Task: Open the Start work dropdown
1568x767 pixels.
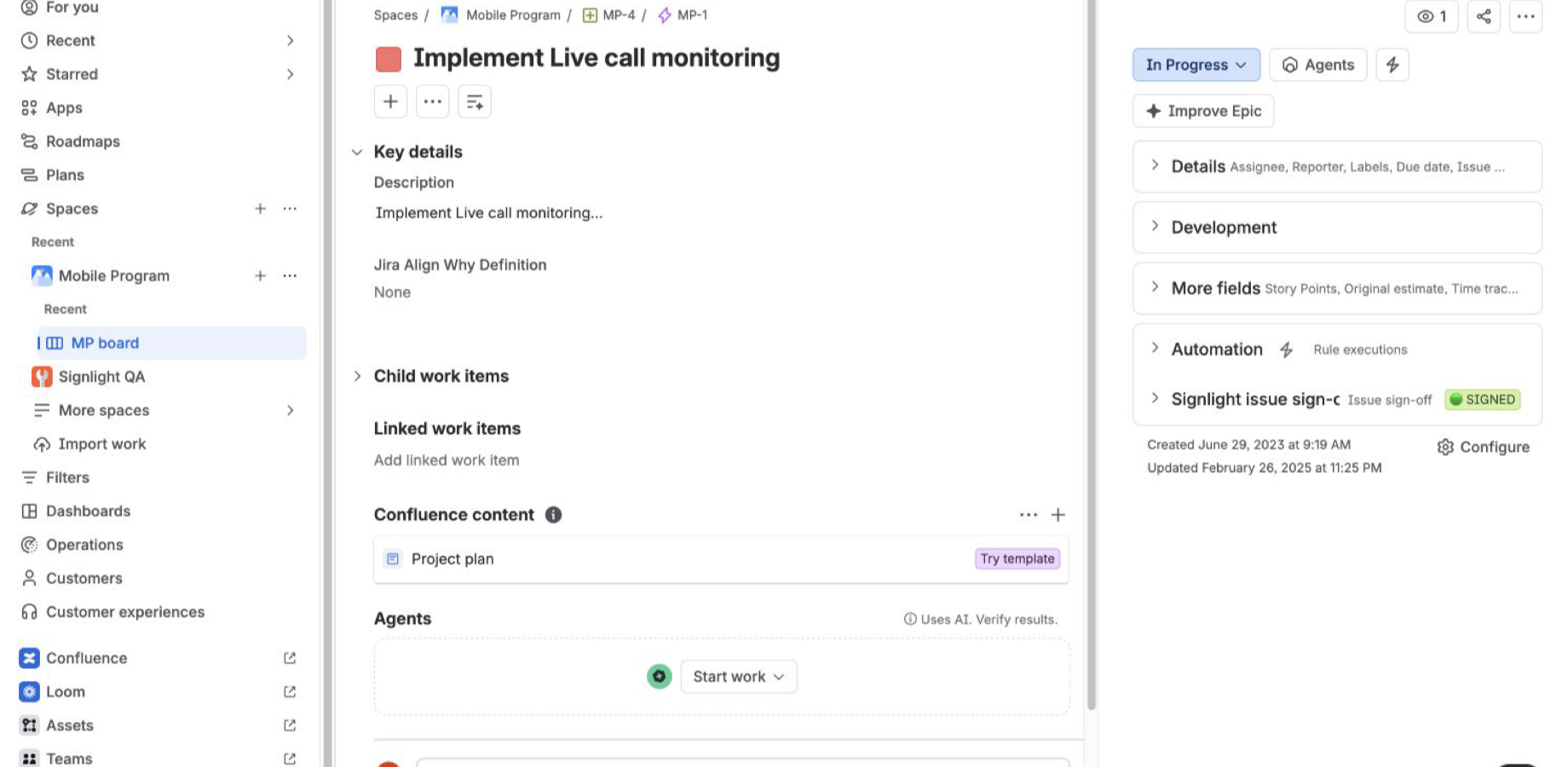Action: 739,677
